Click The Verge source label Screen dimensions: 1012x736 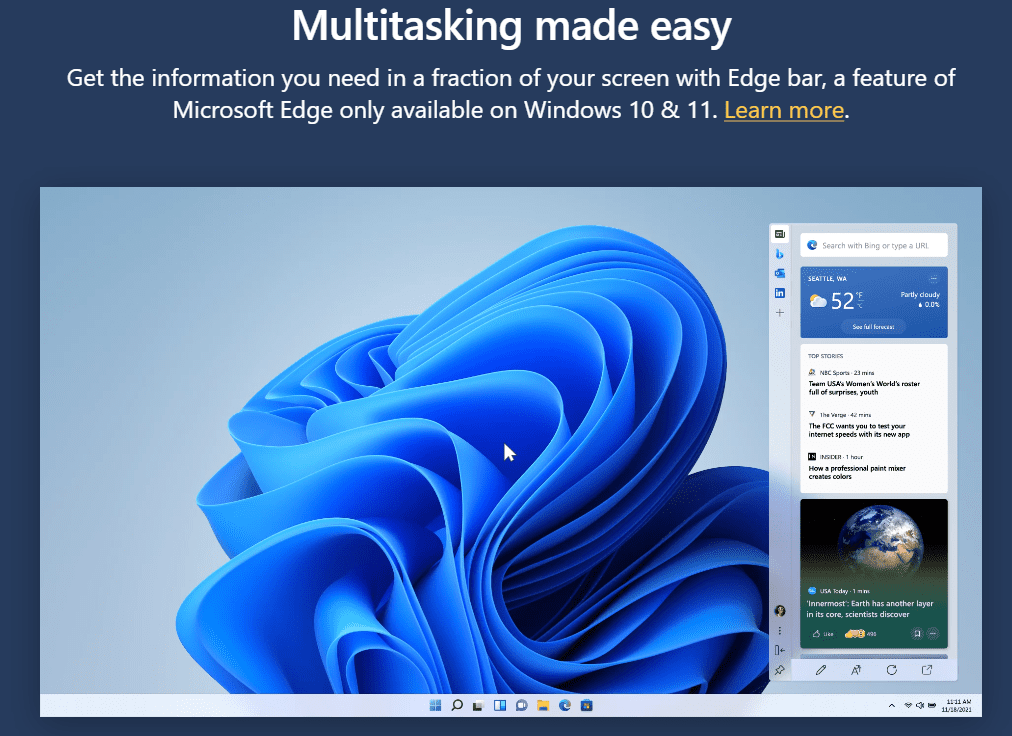tap(833, 414)
